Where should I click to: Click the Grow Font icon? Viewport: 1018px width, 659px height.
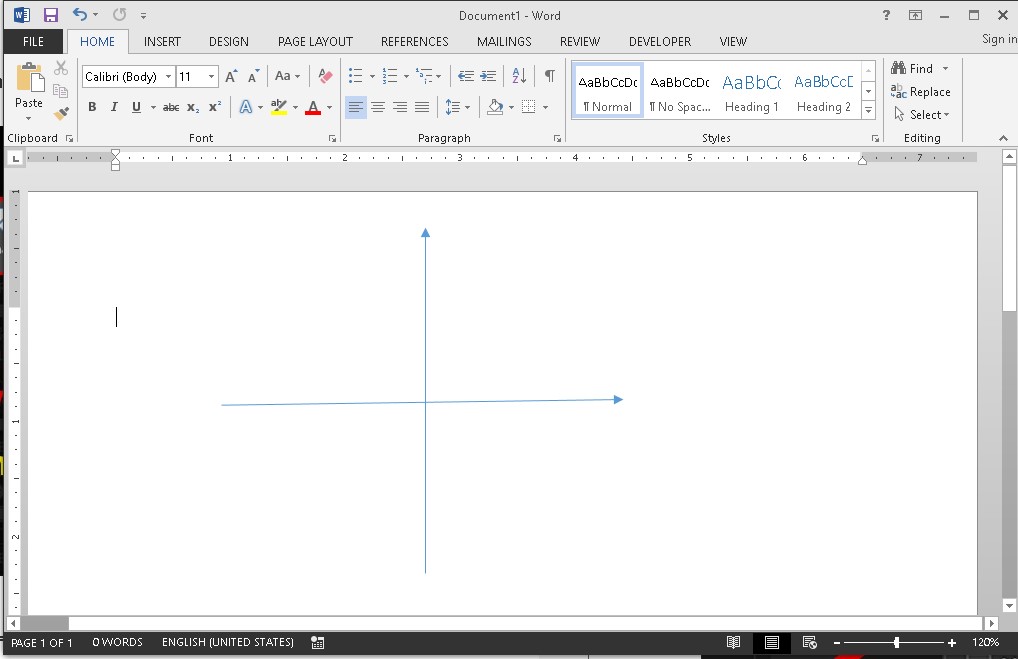231,76
